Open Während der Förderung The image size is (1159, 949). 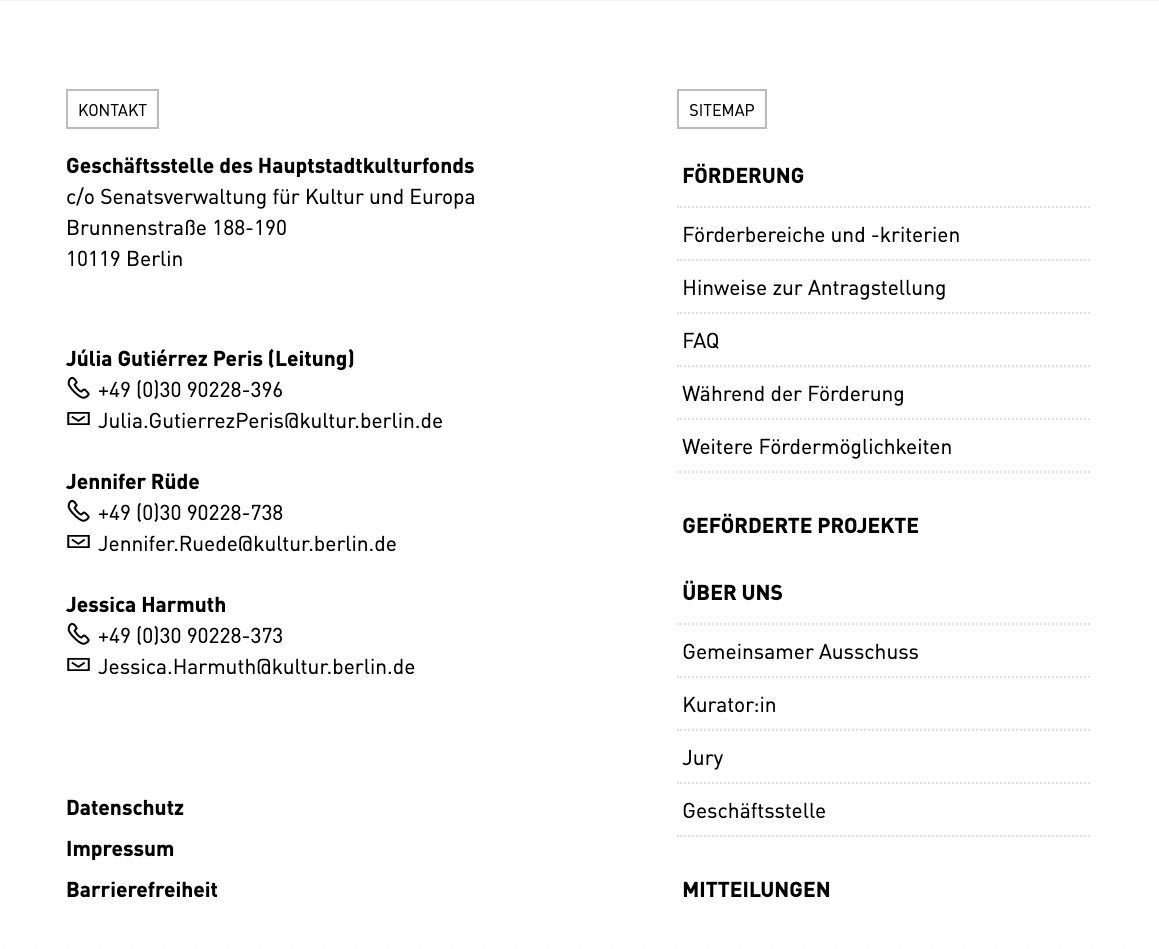(x=793, y=394)
